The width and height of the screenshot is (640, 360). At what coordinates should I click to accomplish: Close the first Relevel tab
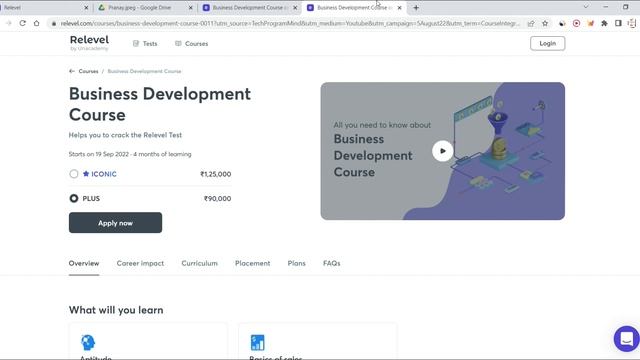click(86, 8)
